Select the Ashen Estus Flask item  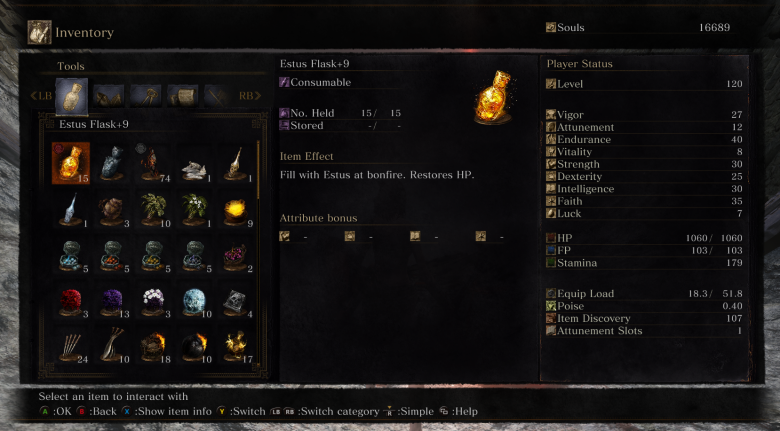tap(112, 163)
